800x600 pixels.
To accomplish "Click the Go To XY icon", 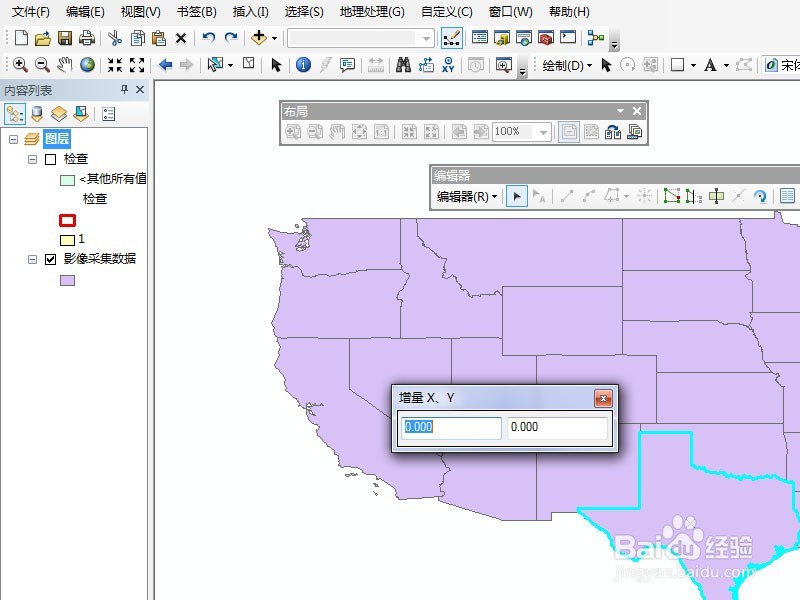I will pyautogui.click(x=448, y=65).
